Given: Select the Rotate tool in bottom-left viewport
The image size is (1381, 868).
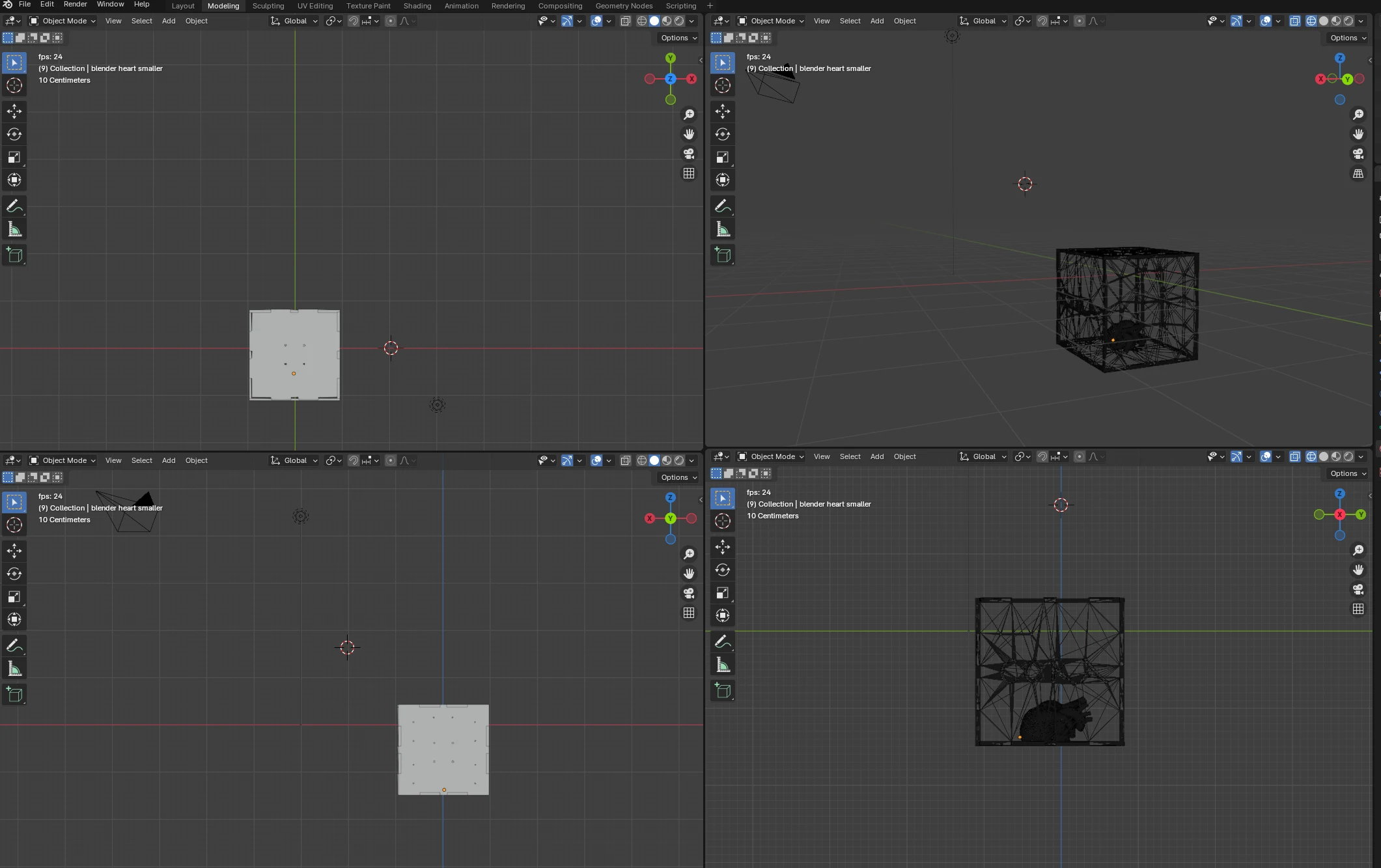Looking at the screenshot, I should click(x=14, y=574).
